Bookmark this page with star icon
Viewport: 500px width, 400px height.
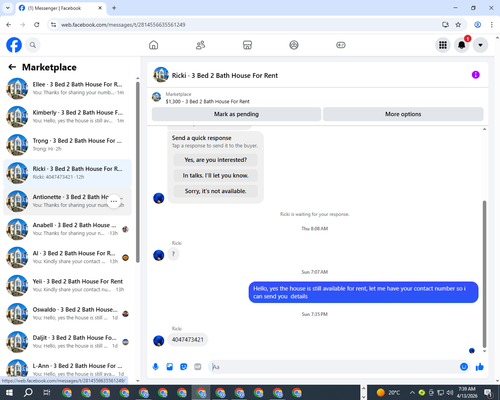[x=458, y=25]
